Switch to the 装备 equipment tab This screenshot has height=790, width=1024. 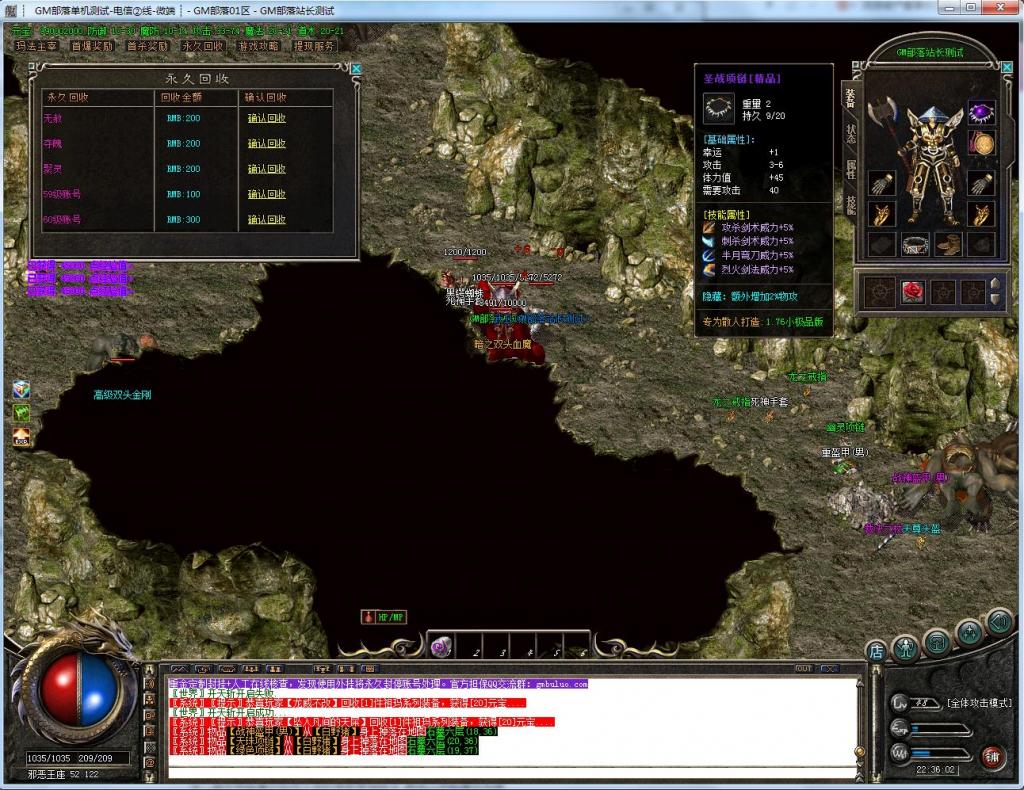(850, 98)
